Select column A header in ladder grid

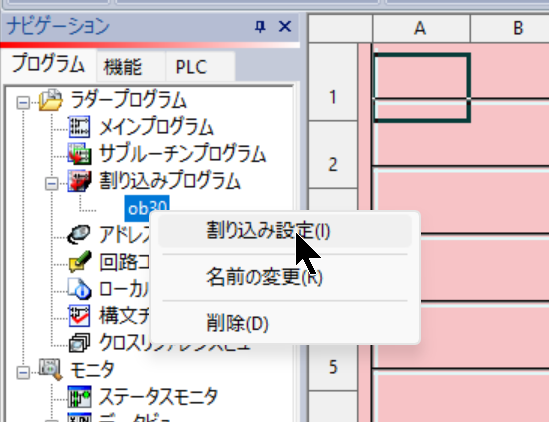pyautogui.click(x=421, y=28)
